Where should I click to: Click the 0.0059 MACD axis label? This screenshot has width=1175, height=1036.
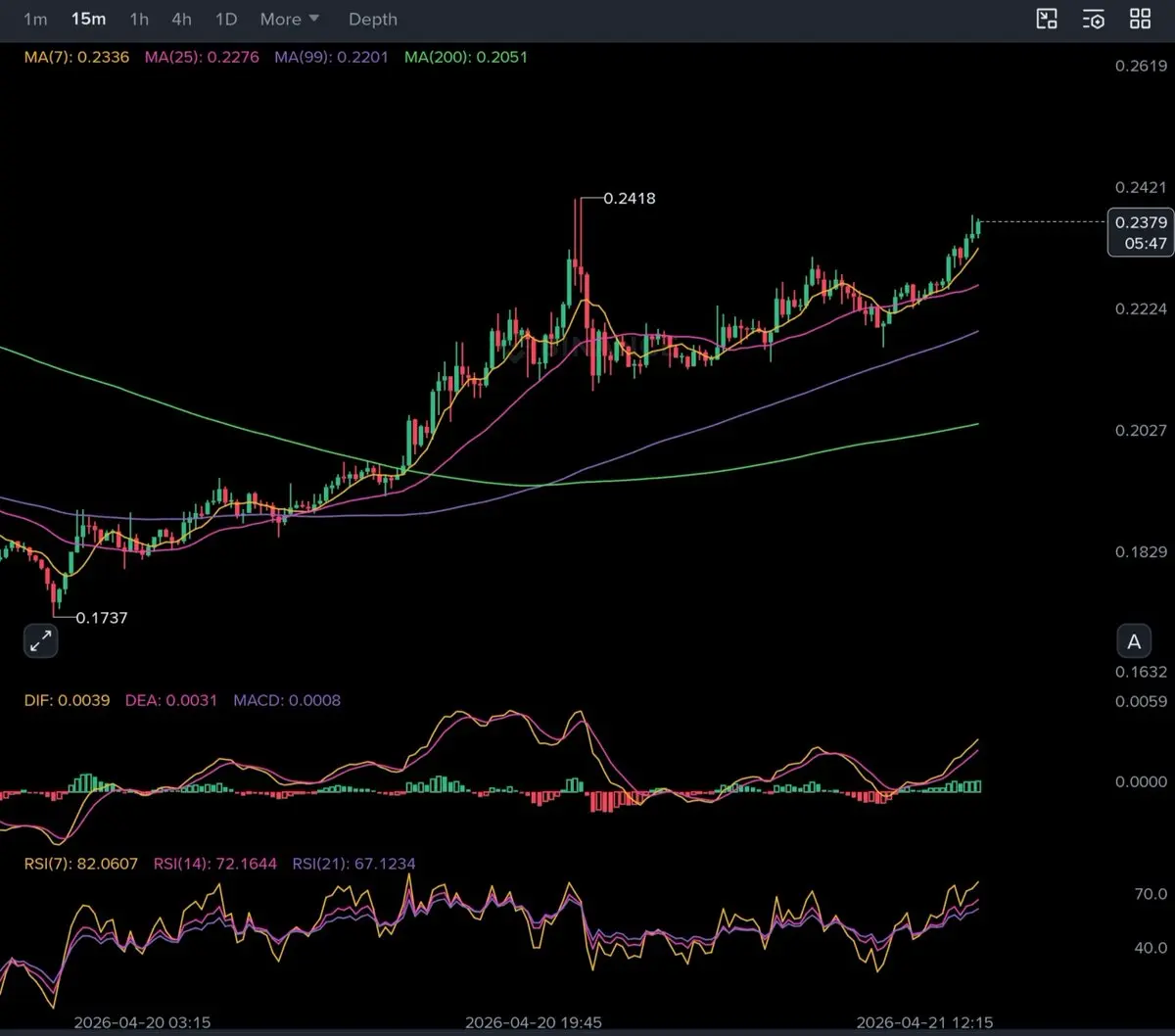[x=1141, y=701]
